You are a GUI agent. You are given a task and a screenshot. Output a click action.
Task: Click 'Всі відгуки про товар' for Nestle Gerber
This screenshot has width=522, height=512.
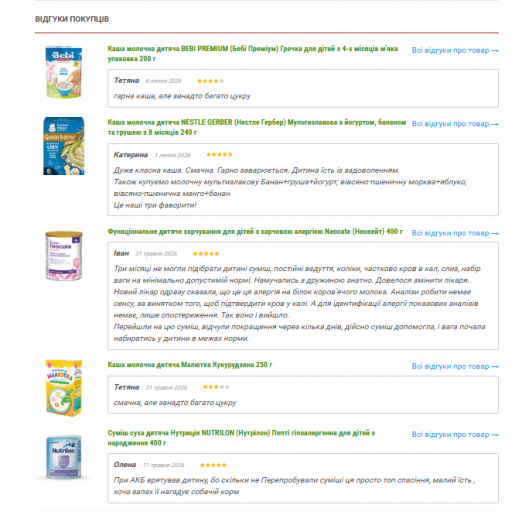455,124
